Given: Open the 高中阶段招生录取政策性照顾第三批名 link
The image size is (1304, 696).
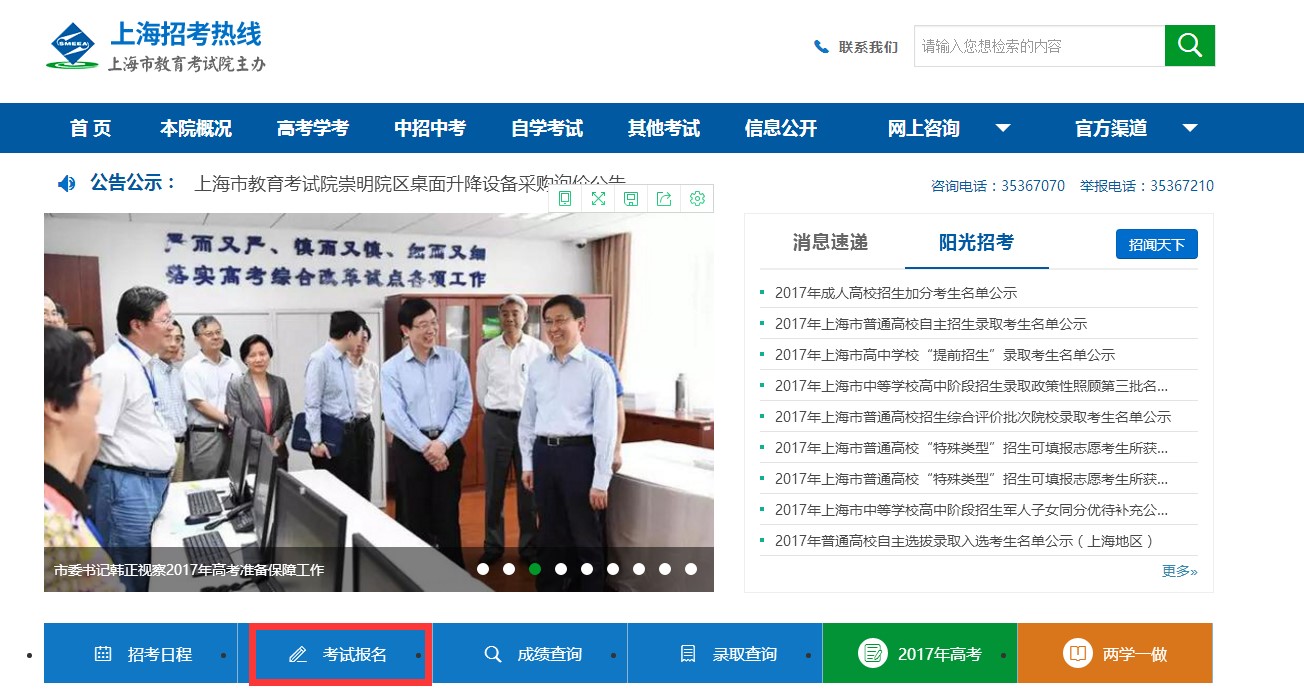Looking at the screenshot, I should click(971, 386).
